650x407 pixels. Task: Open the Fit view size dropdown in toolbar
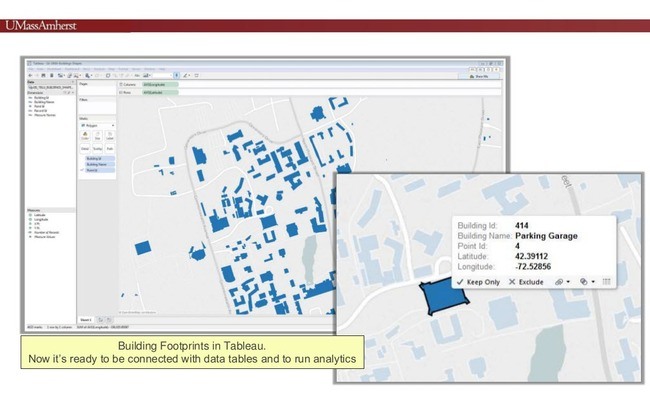[162, 75]
